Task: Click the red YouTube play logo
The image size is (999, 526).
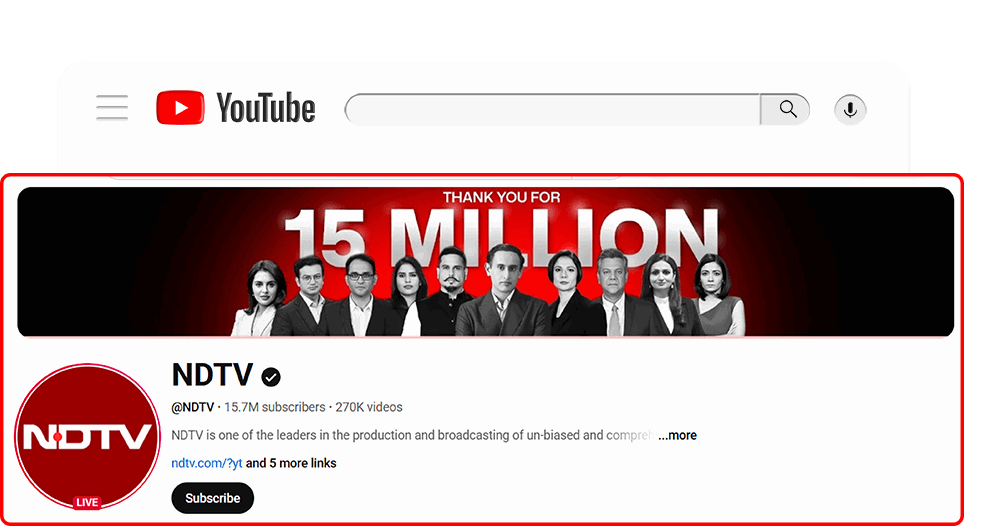Action: point(180,108)
